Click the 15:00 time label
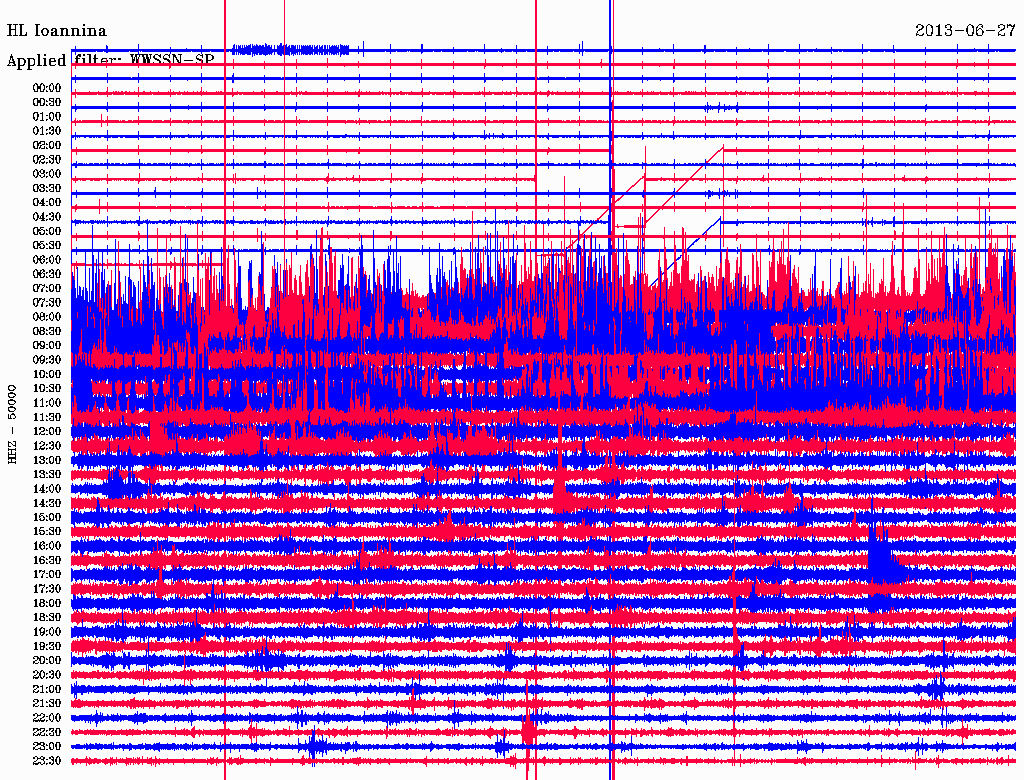Viewport: 1024px width, 780px height. [47, 517]
